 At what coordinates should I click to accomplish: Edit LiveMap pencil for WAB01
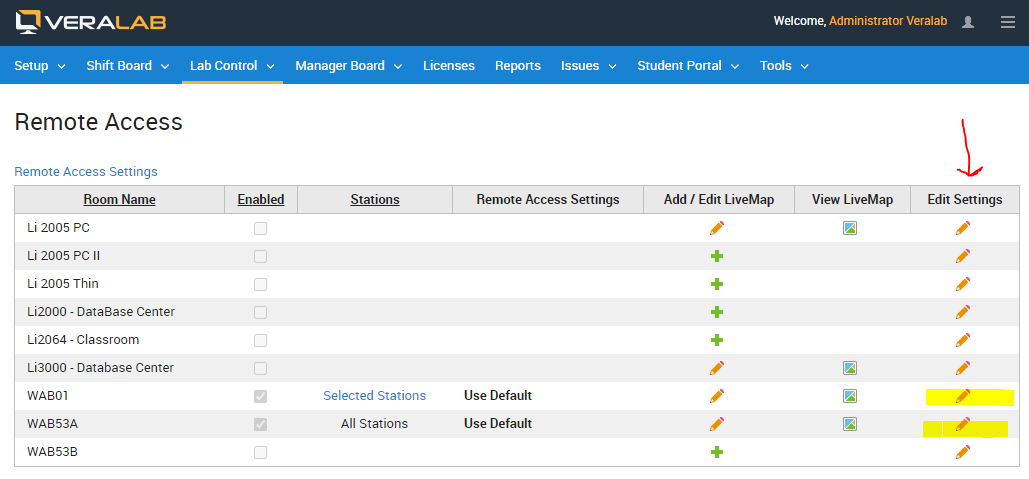[x=717, y=396]
